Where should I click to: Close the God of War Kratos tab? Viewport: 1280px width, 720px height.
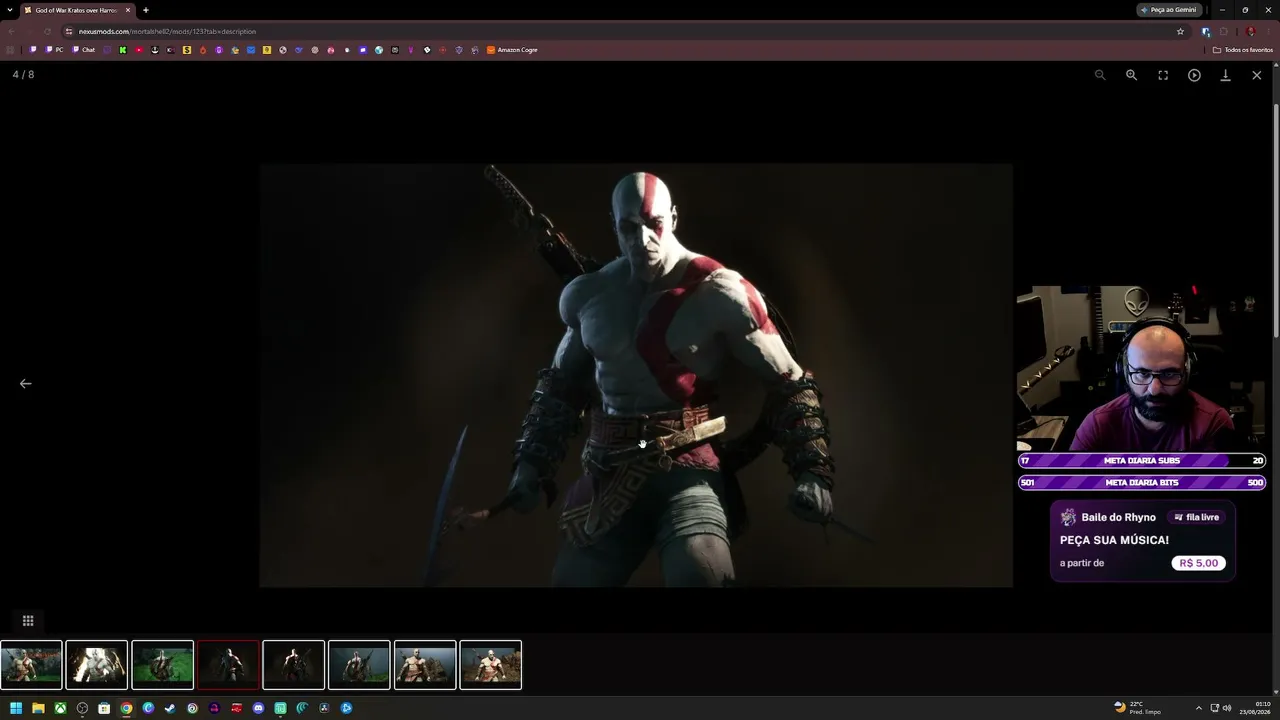pos(128,10)
